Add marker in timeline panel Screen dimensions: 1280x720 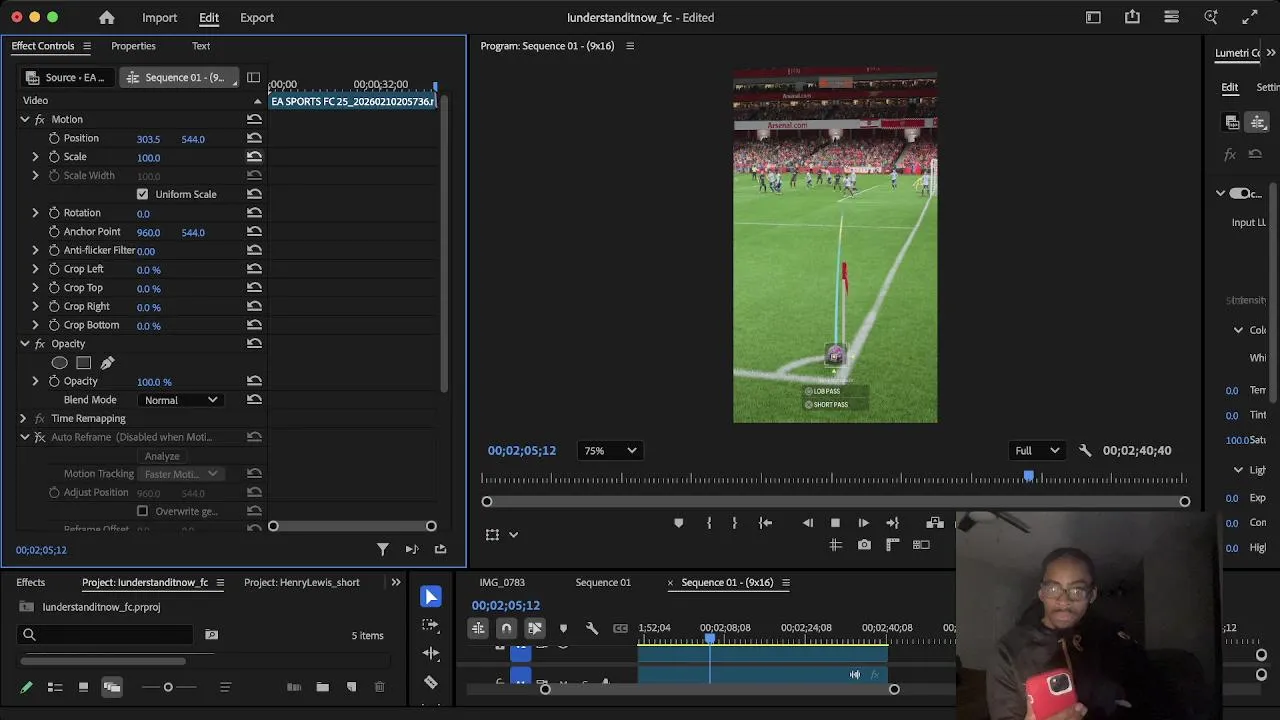coord(563,628)
